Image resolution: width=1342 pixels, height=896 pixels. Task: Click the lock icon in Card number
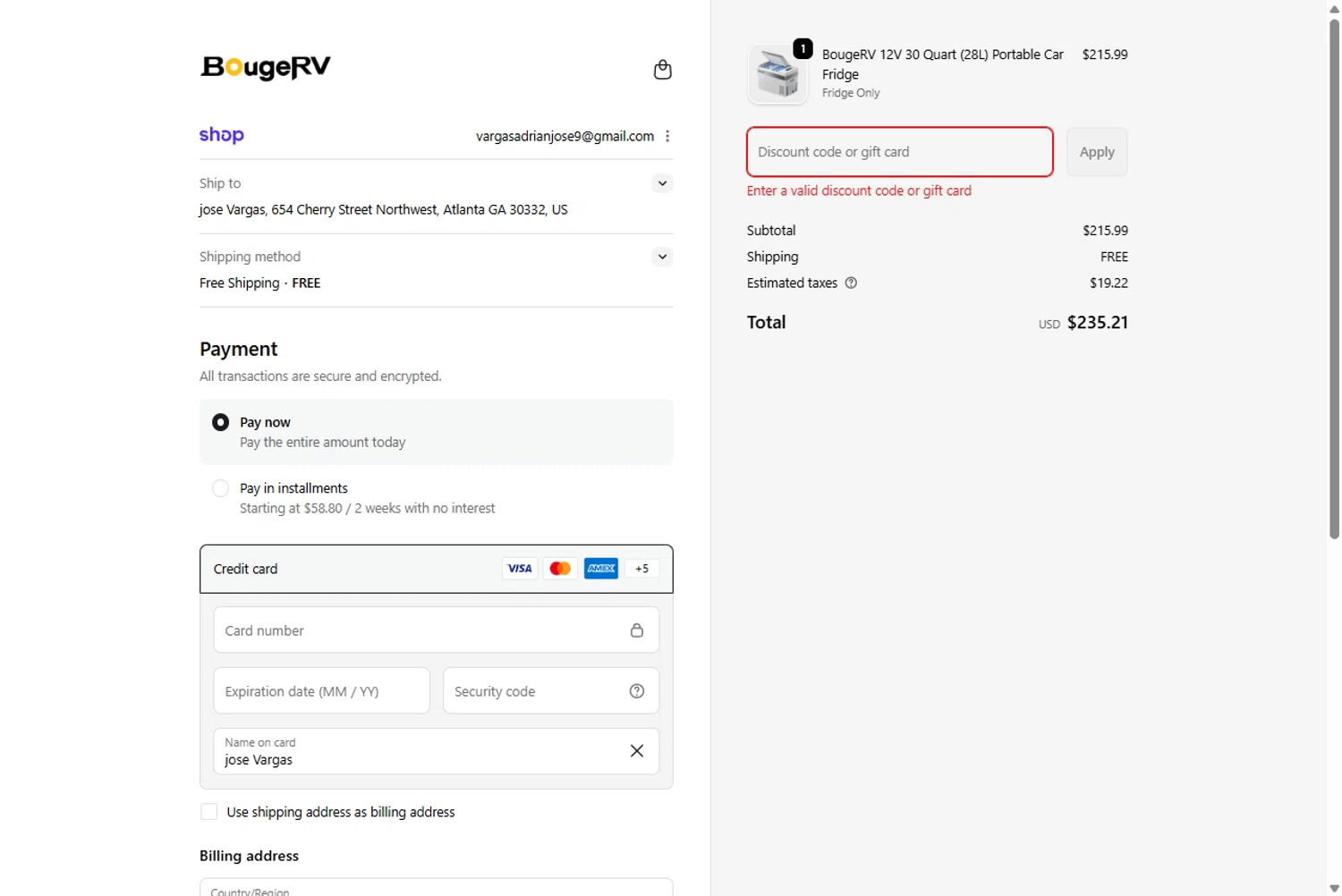(637, 630)
